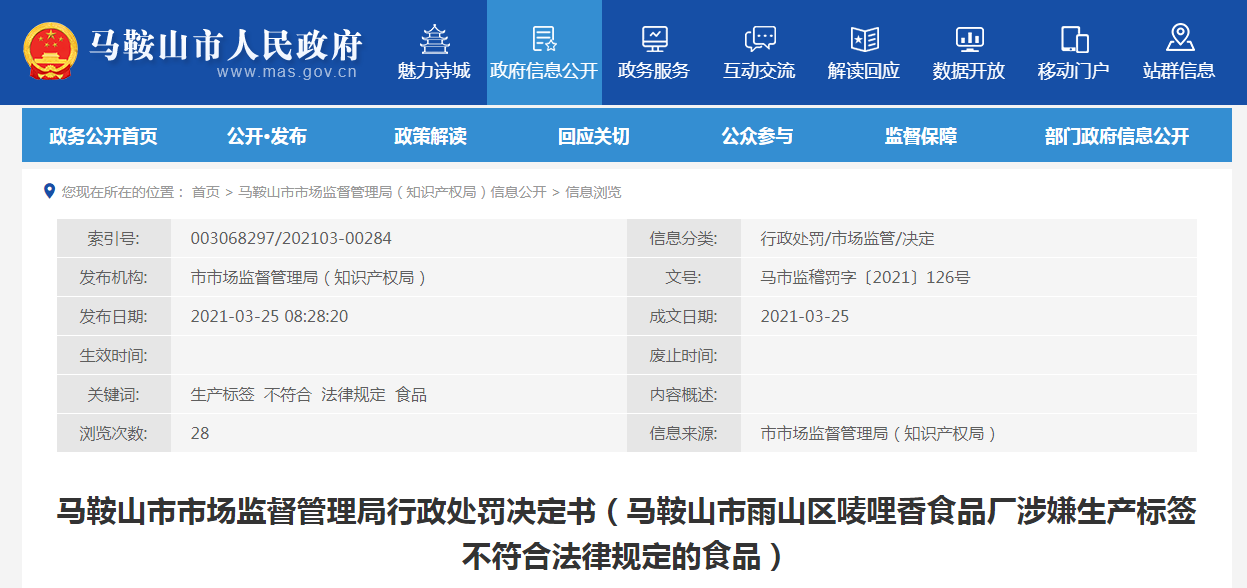
Task: Open 互动交流 menu label
Action: (x=759, y=71)
